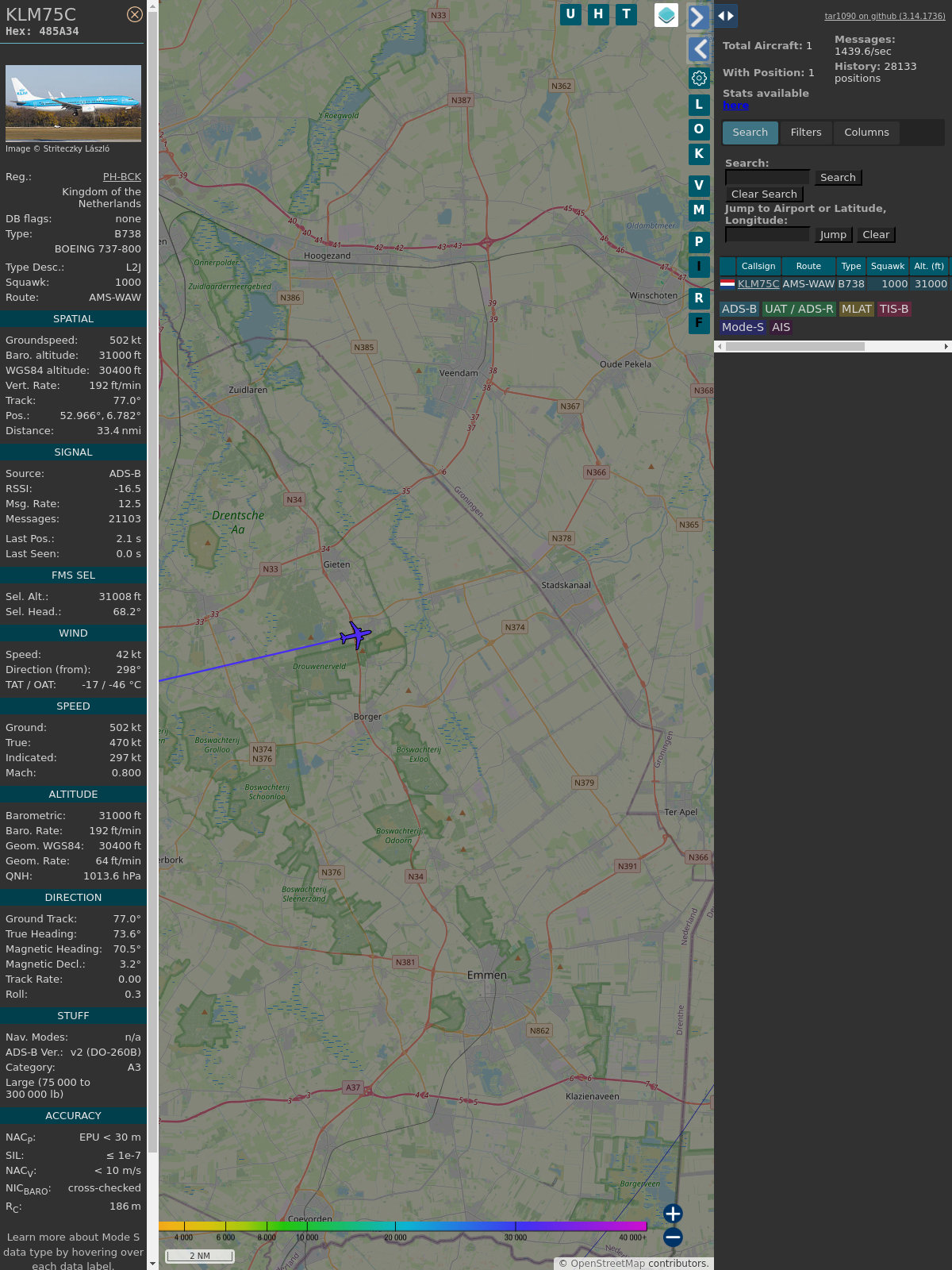Focus the Jump to Airport input field
The width and height of the screenshot is (952, 1270).
pyautogui.click(x=767, y=234)
